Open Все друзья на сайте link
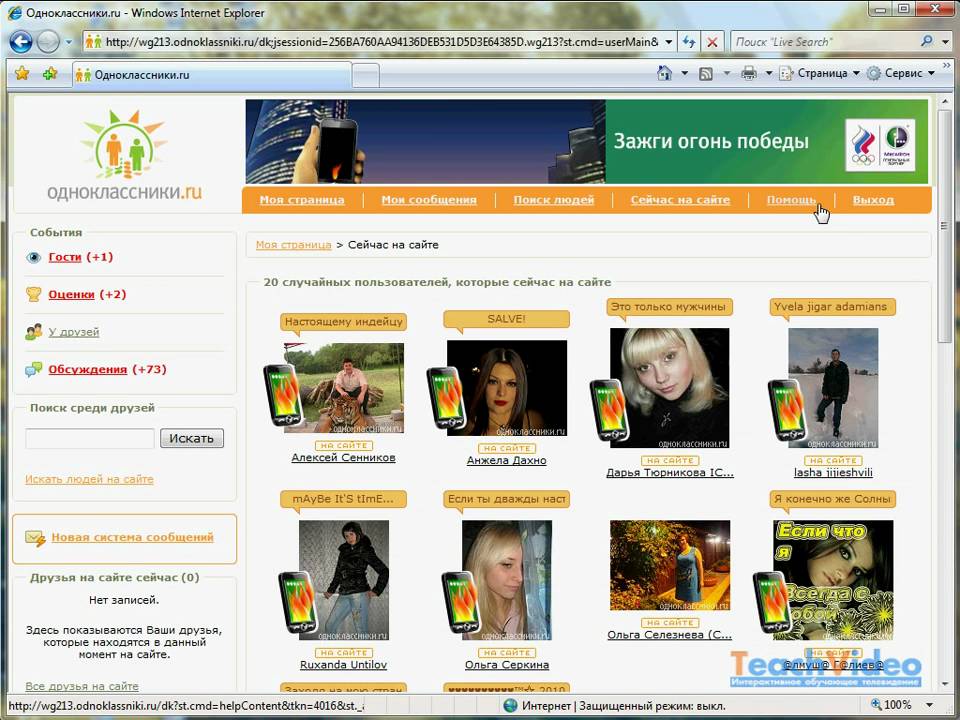Screen dimensions: 960x720 [82, 686]
